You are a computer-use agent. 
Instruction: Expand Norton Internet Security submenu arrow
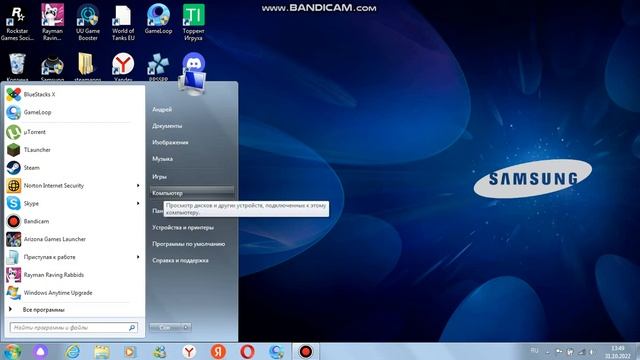138,186
